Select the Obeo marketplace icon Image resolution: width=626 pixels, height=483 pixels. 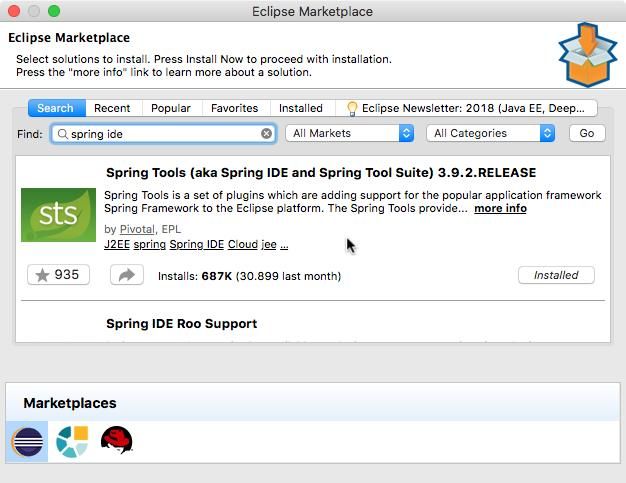(x=72, y=440)
